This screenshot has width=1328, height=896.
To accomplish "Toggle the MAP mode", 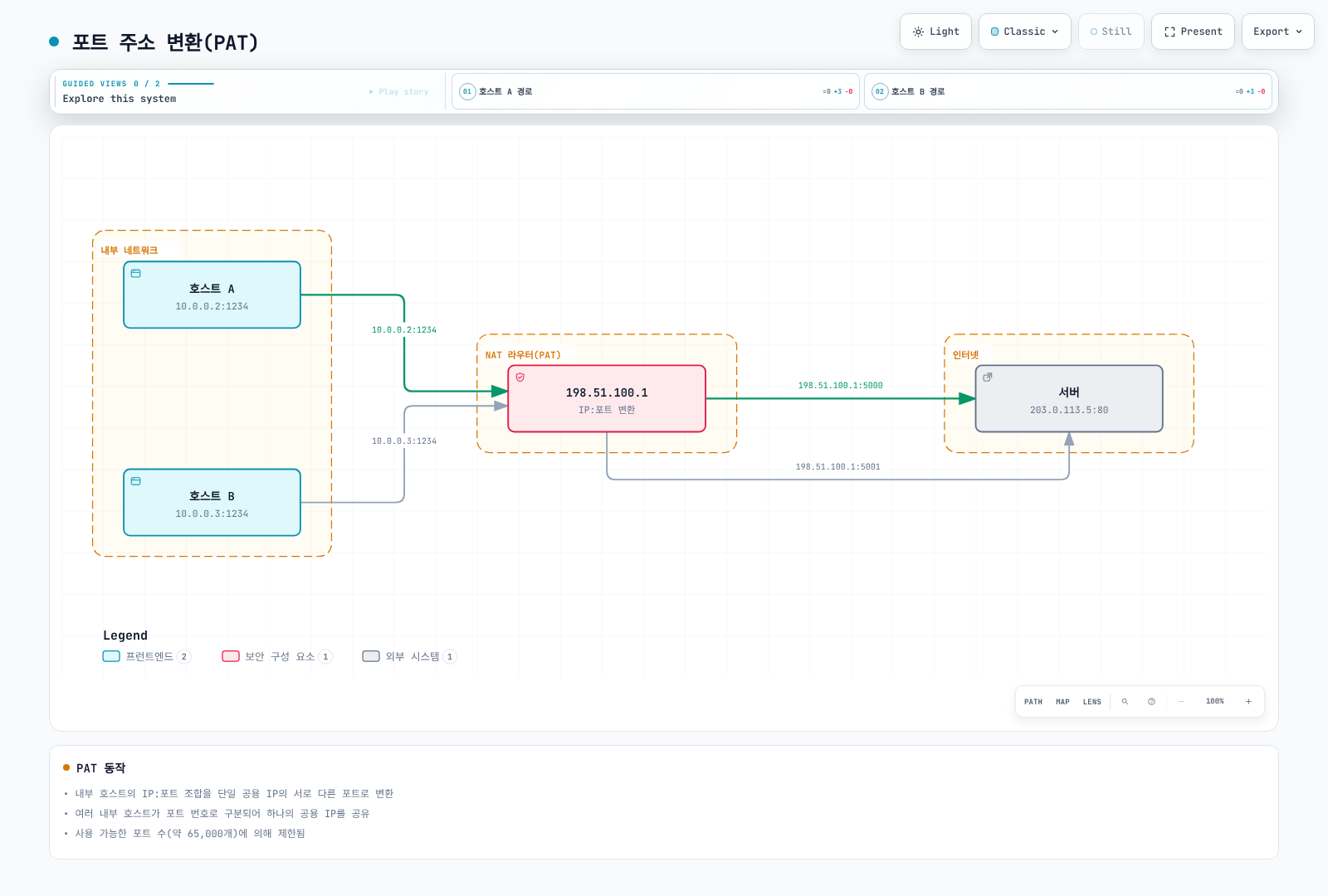I will [1062, 702].
